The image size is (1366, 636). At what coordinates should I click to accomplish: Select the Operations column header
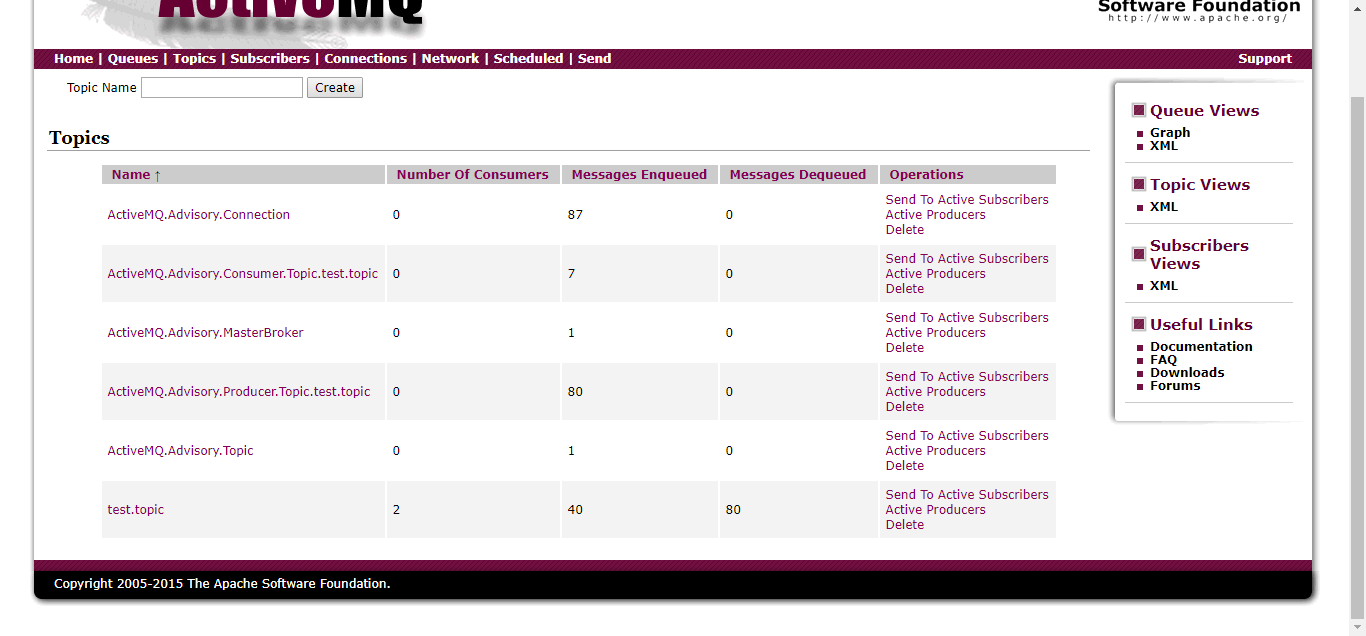pos(926,175)
